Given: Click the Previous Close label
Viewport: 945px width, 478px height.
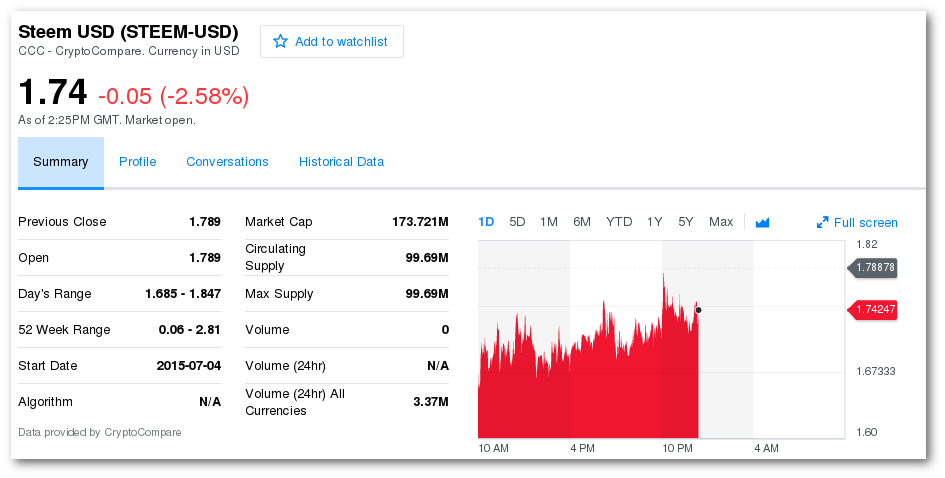Looking at the screenshot, I should 62,222.
